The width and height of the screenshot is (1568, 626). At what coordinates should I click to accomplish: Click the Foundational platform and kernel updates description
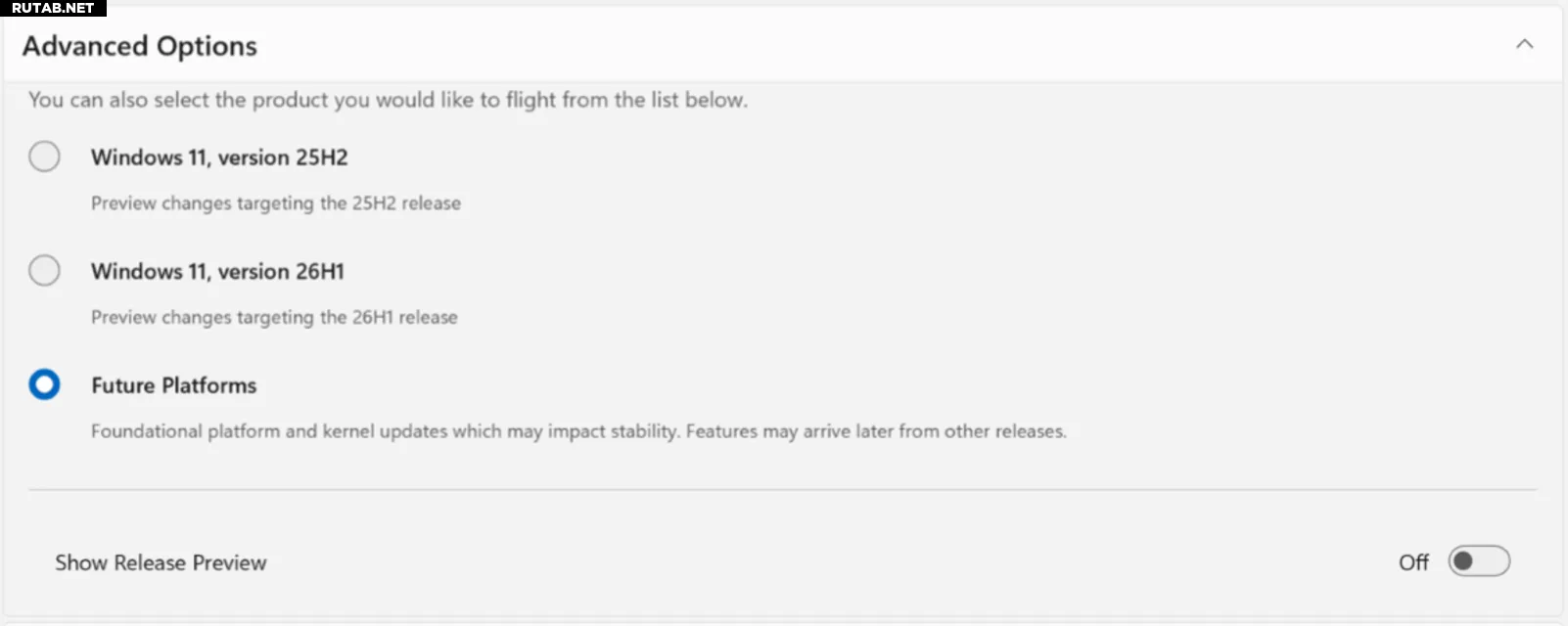point(578,431)
